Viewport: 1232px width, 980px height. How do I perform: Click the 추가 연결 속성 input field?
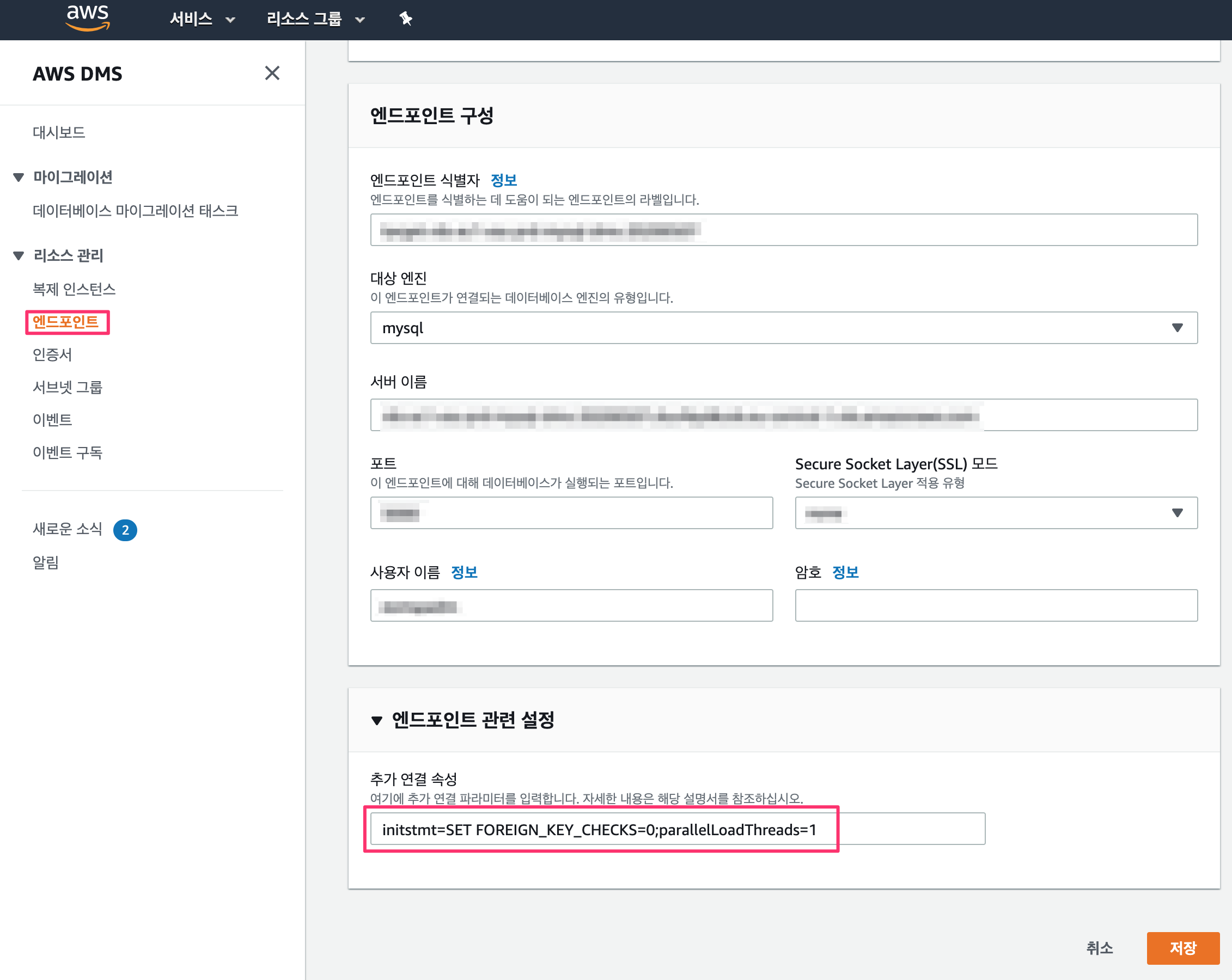click(677, 829)
